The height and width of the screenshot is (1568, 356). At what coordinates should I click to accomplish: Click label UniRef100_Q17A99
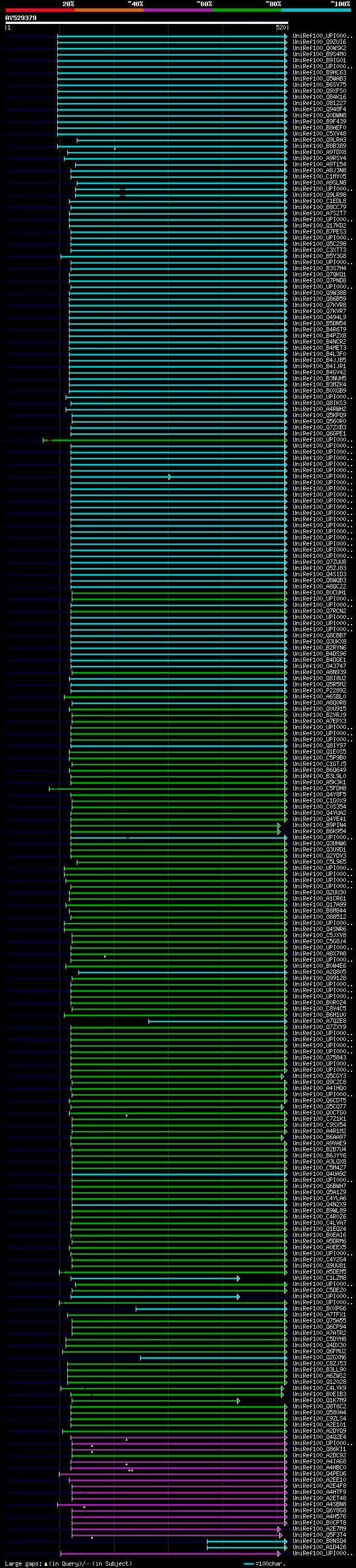point(319,904)
